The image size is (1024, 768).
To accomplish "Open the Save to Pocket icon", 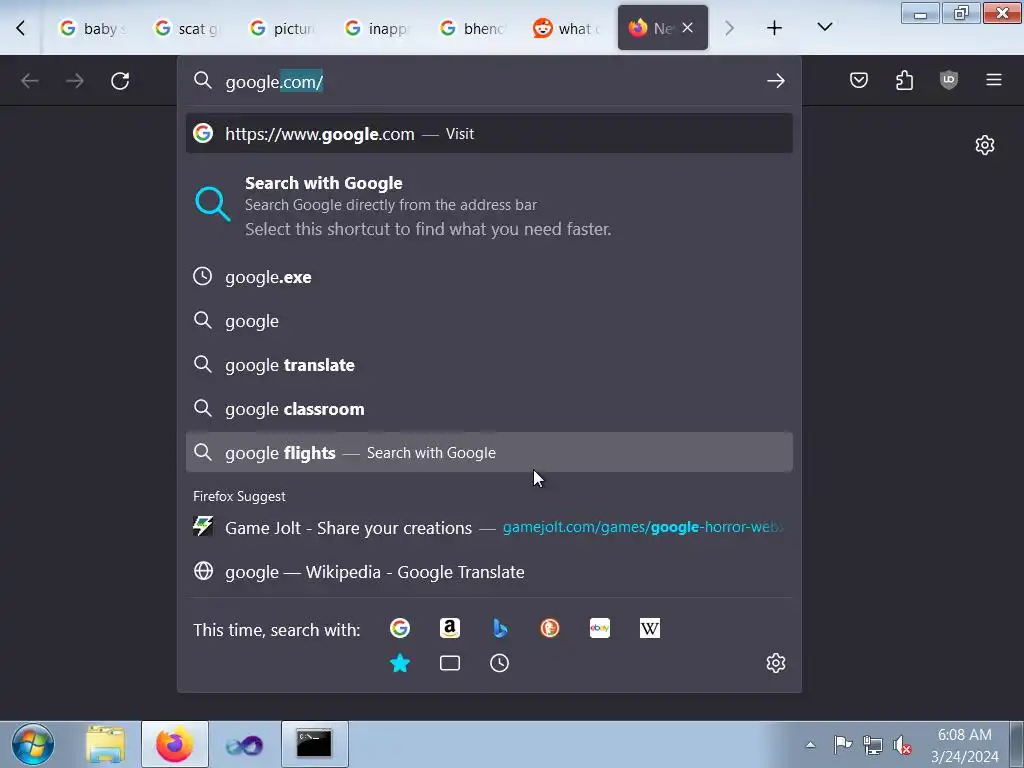I will pyautogui.click(x=859, y=80).
